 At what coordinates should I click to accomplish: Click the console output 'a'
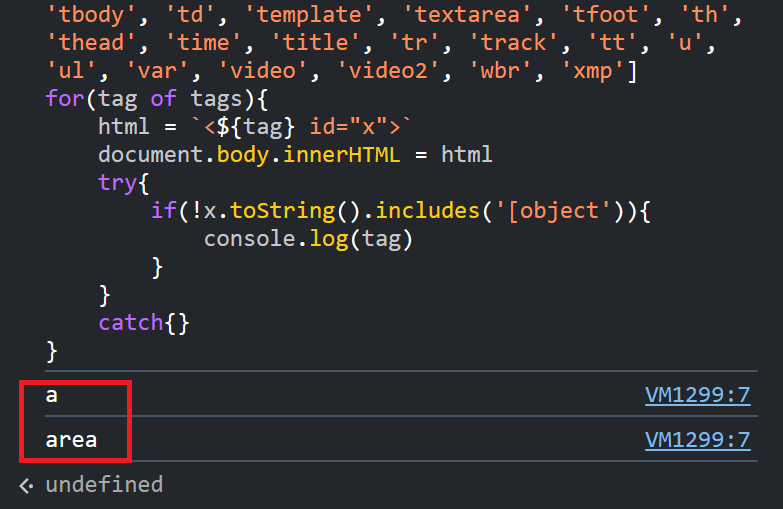tap(52, 396)
